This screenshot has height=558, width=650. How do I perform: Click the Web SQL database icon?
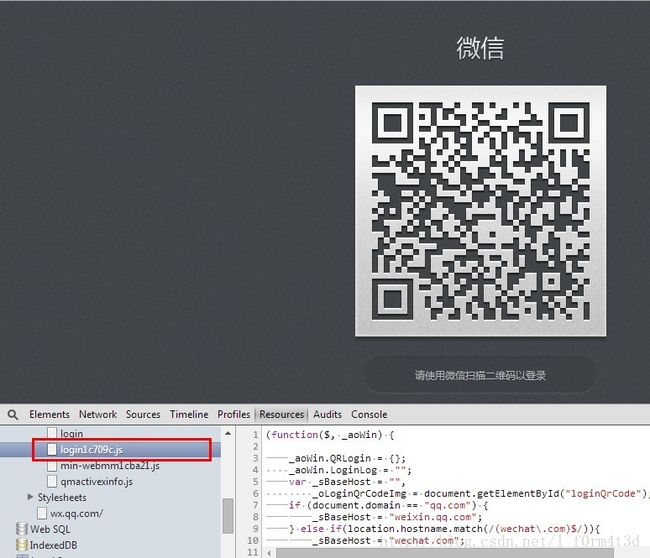(22, 529)
